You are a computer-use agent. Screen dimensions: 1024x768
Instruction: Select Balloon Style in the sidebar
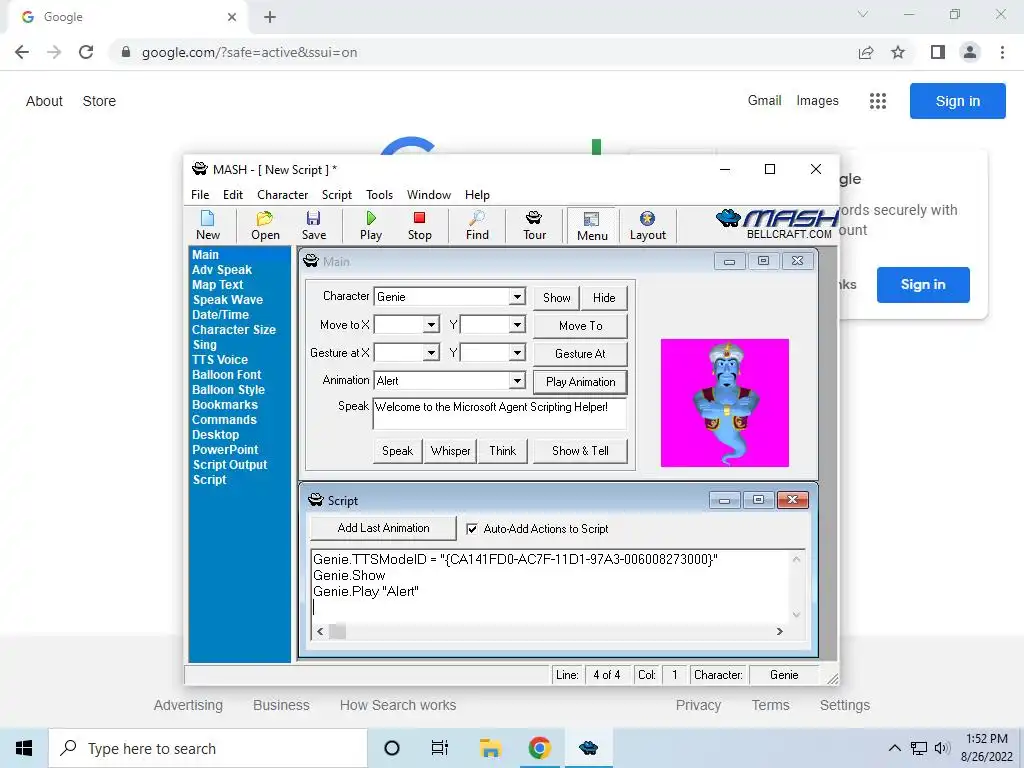pos(229,390)
